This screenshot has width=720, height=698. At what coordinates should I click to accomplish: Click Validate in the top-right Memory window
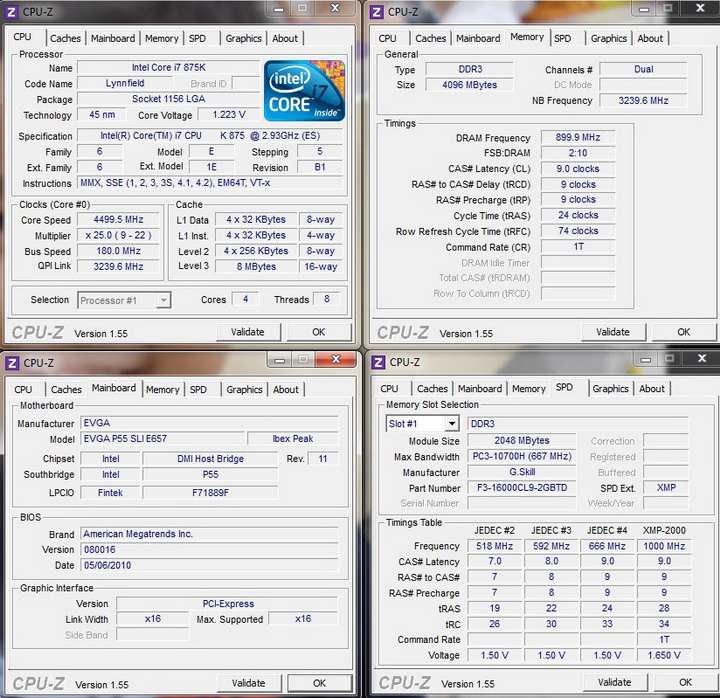click(613, 332)
